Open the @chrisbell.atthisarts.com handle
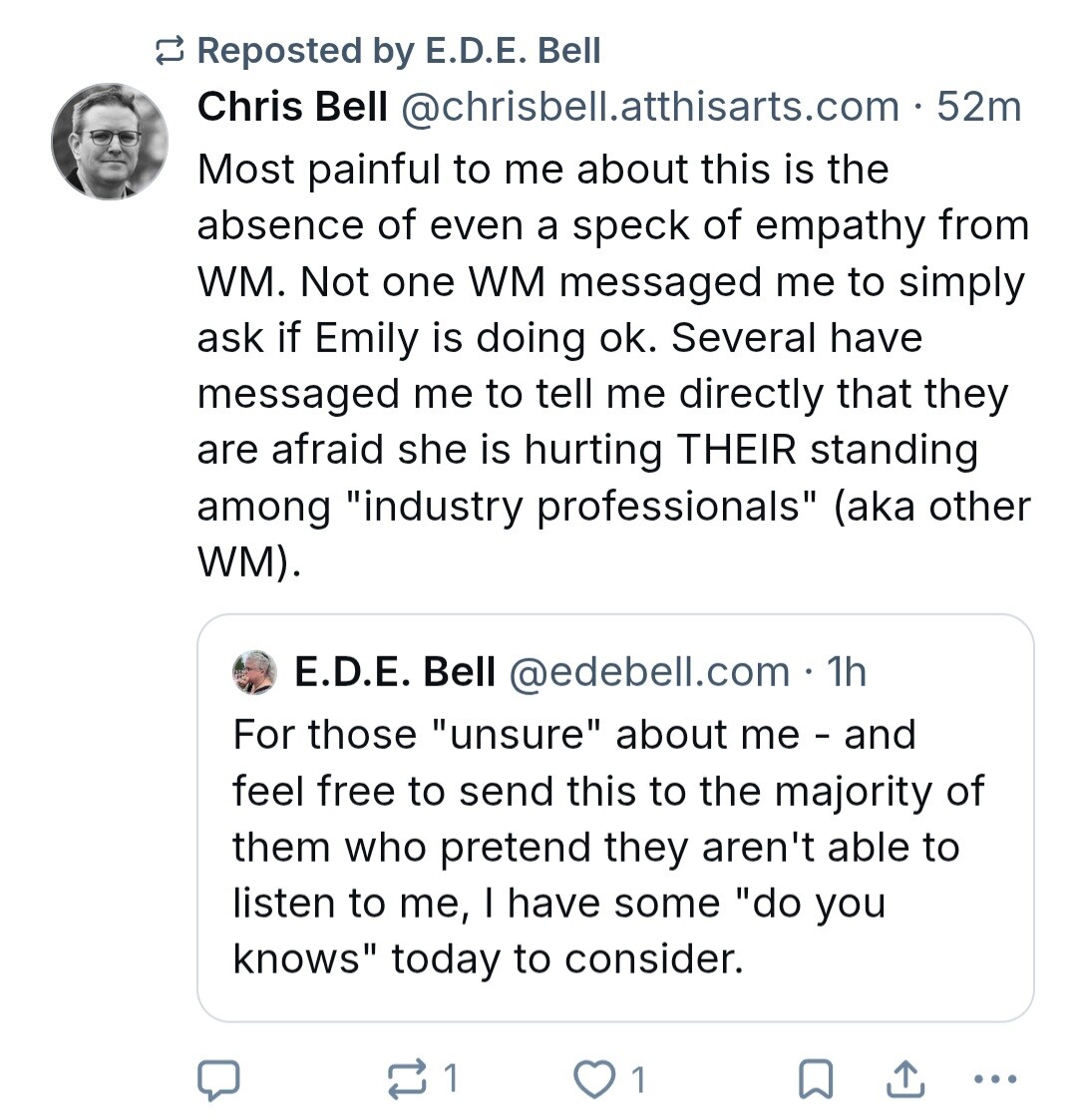Viewport: 1077px width, 1120px height. [649, 107]
